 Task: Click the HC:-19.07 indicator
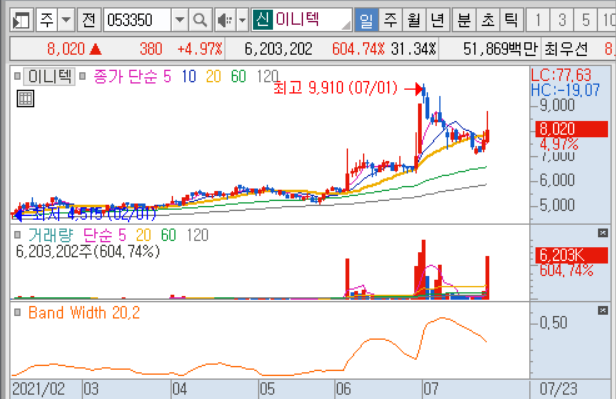tap(565, 90)
